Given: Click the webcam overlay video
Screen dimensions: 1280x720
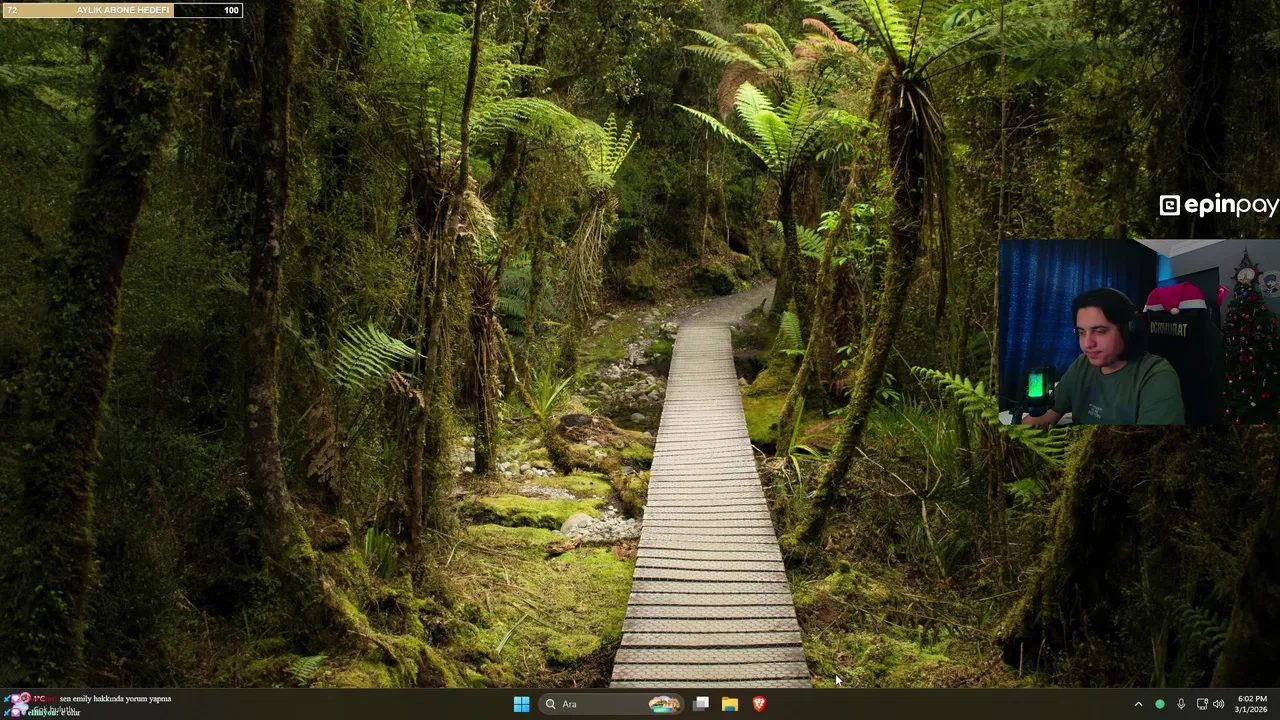Looking at the screenshot, I should click(x=1139, y=333).
